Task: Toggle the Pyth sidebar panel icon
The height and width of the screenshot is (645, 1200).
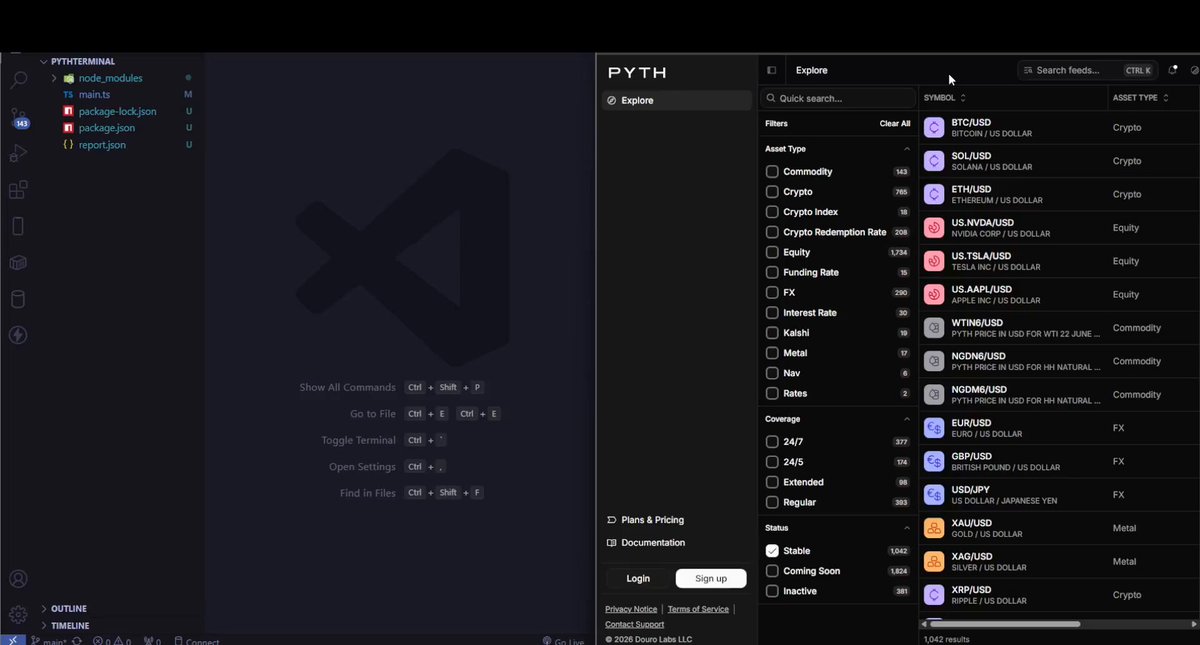Action: click(x=772, y=71)
